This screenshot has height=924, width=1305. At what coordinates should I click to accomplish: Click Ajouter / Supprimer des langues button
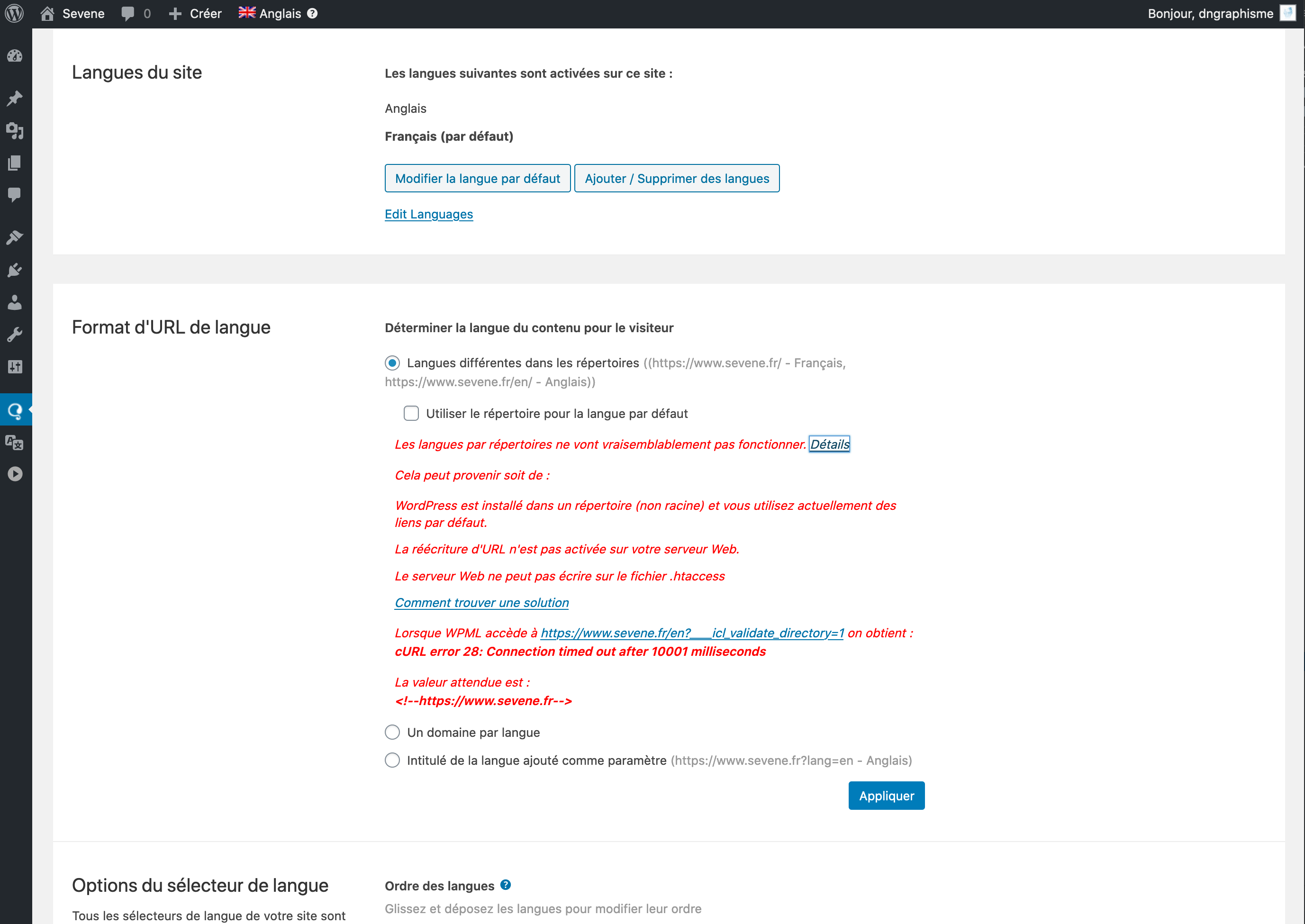(676, 178)
